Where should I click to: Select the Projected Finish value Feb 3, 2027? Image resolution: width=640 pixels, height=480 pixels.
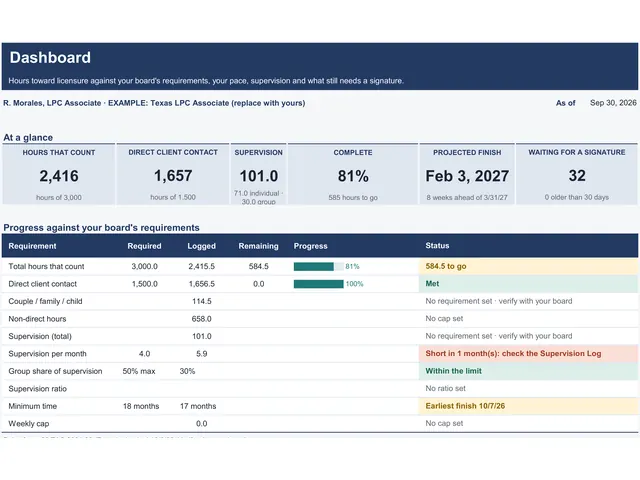click(x=467, y=176)
